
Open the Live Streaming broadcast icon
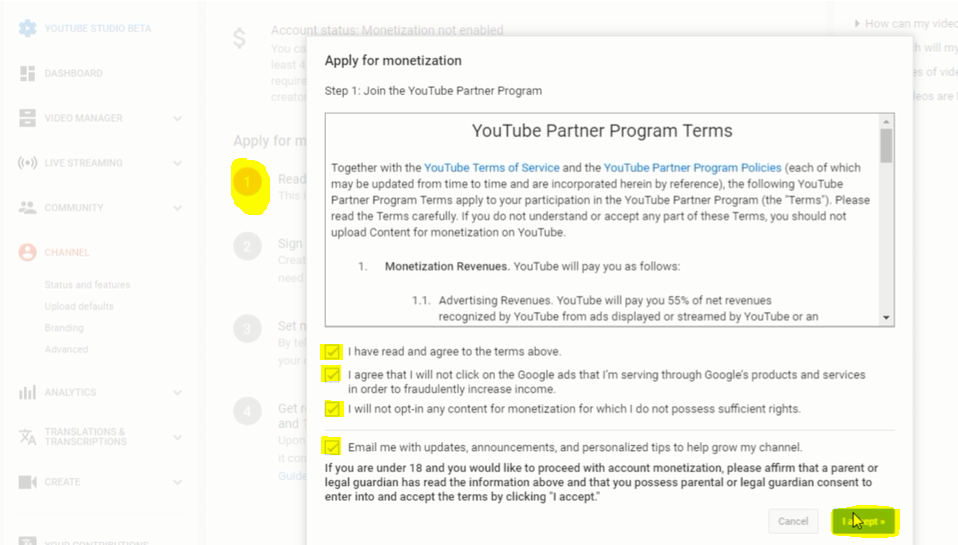(27, 163)
